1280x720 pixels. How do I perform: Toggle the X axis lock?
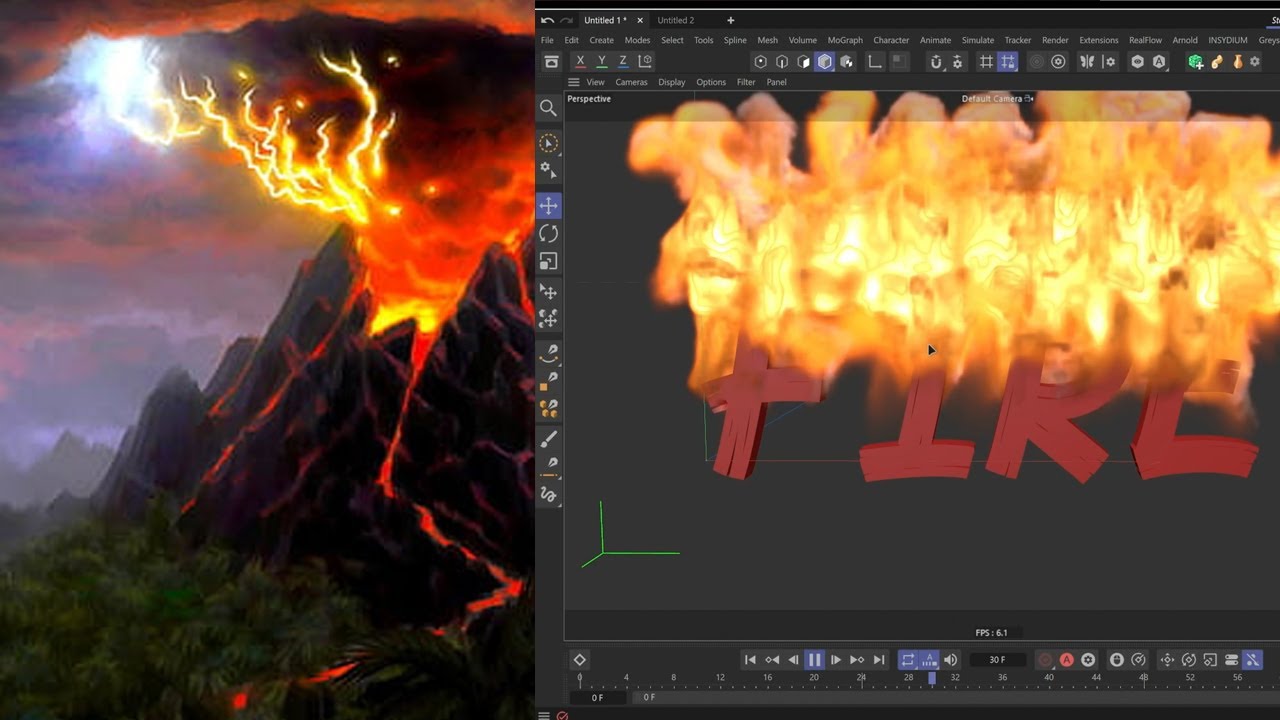point(580,62)
